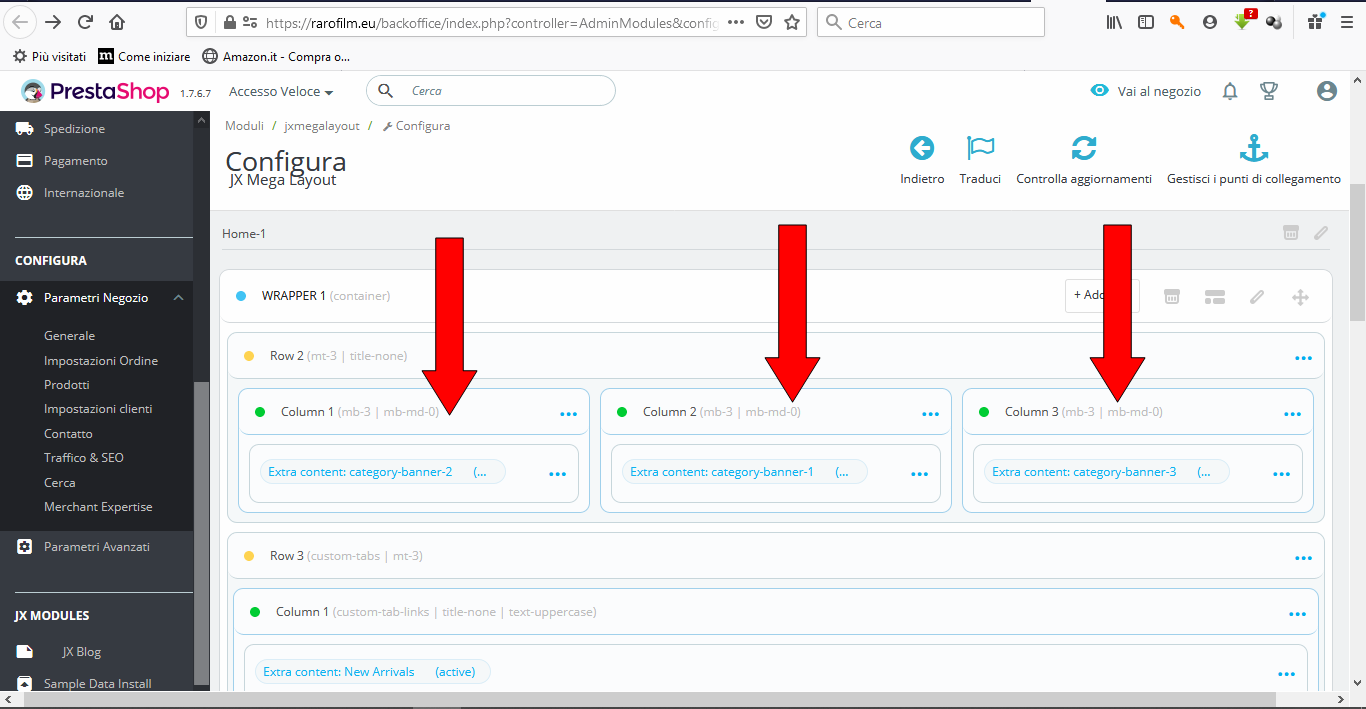Click Amazon.it bookmark in toolbar

pos(276,56)
